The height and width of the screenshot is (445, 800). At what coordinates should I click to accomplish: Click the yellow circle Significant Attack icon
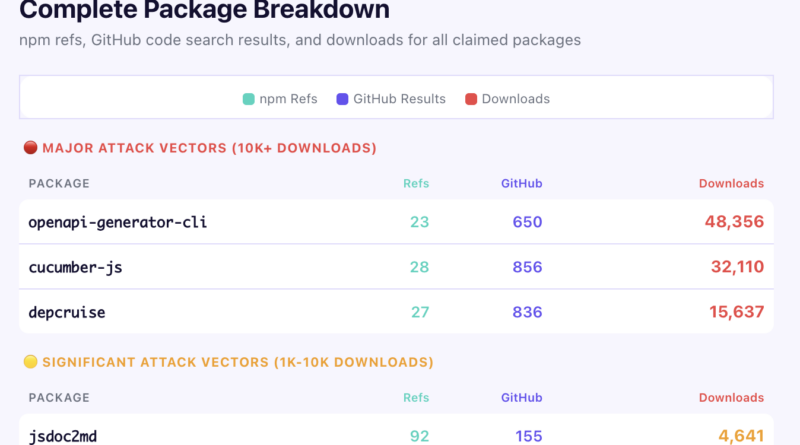point(30,362)
